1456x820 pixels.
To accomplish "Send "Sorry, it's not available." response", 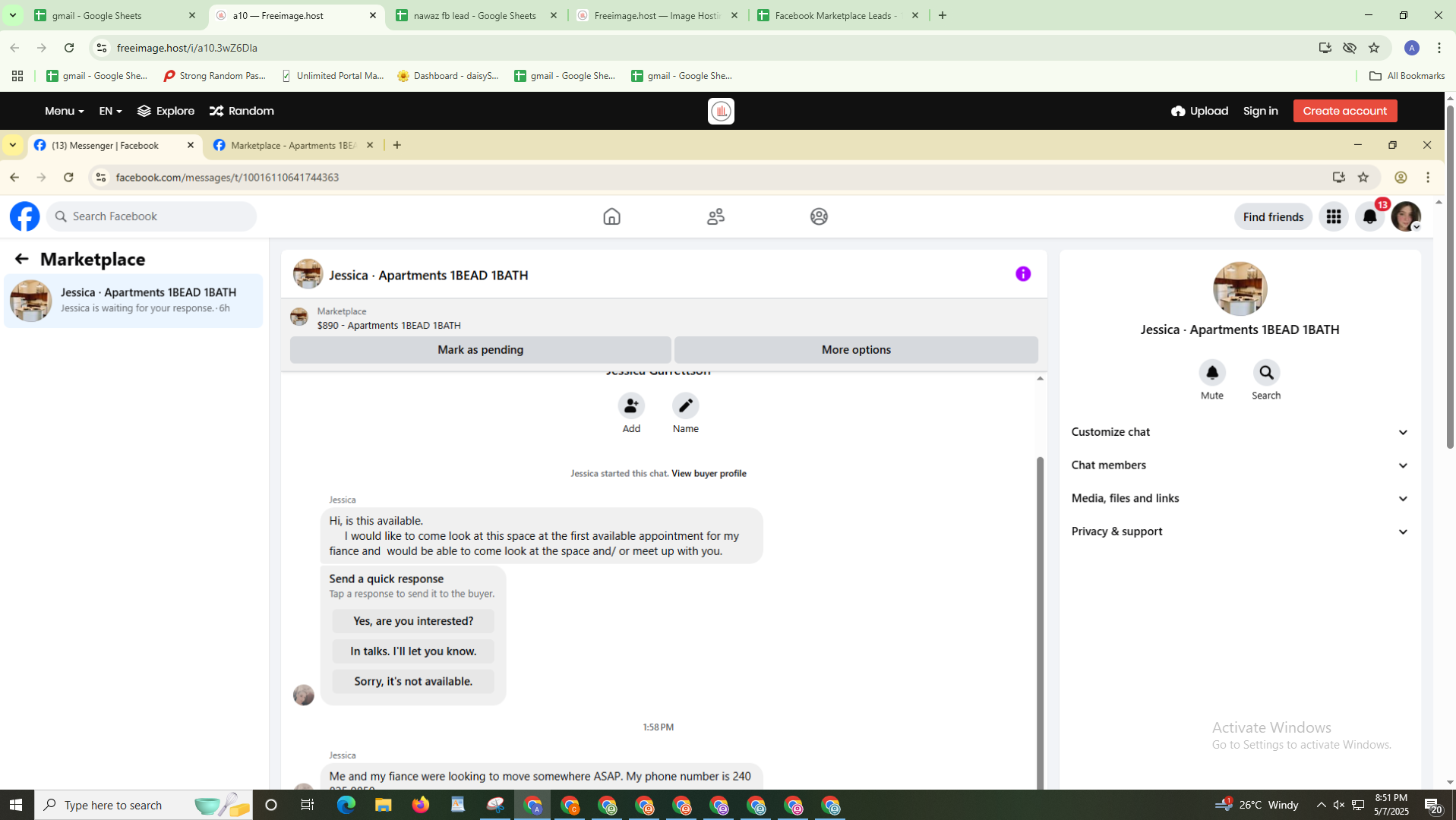I will 413,681.
